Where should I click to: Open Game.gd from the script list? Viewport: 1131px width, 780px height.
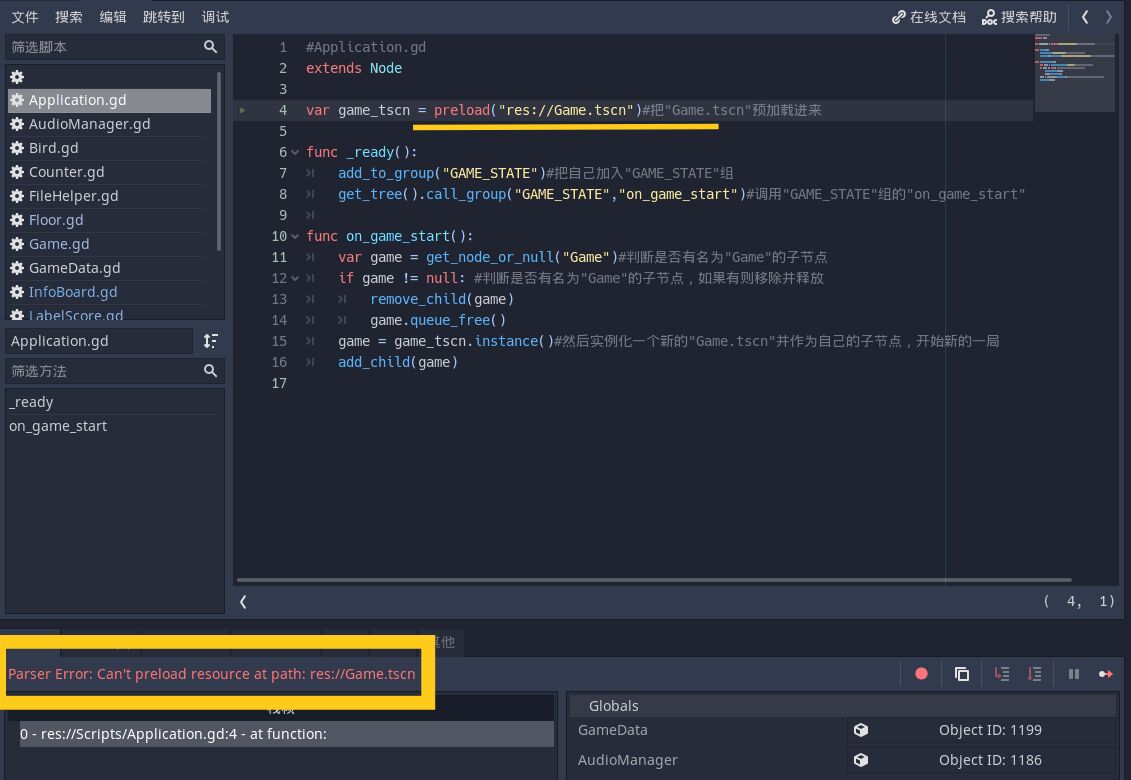(109, 244)
